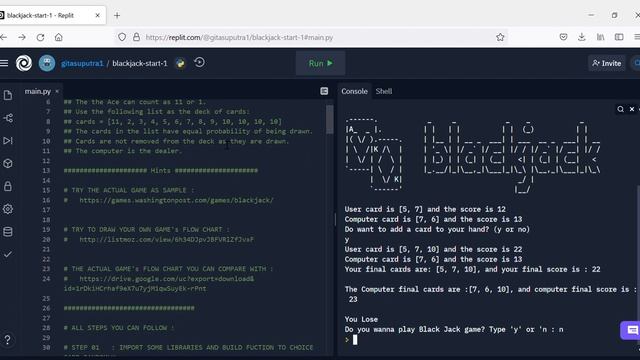Close the blackjack-start-1 browser tab
Image resolution: width=640 pixels, height=360 pixels.
click(x=98, y=16)
